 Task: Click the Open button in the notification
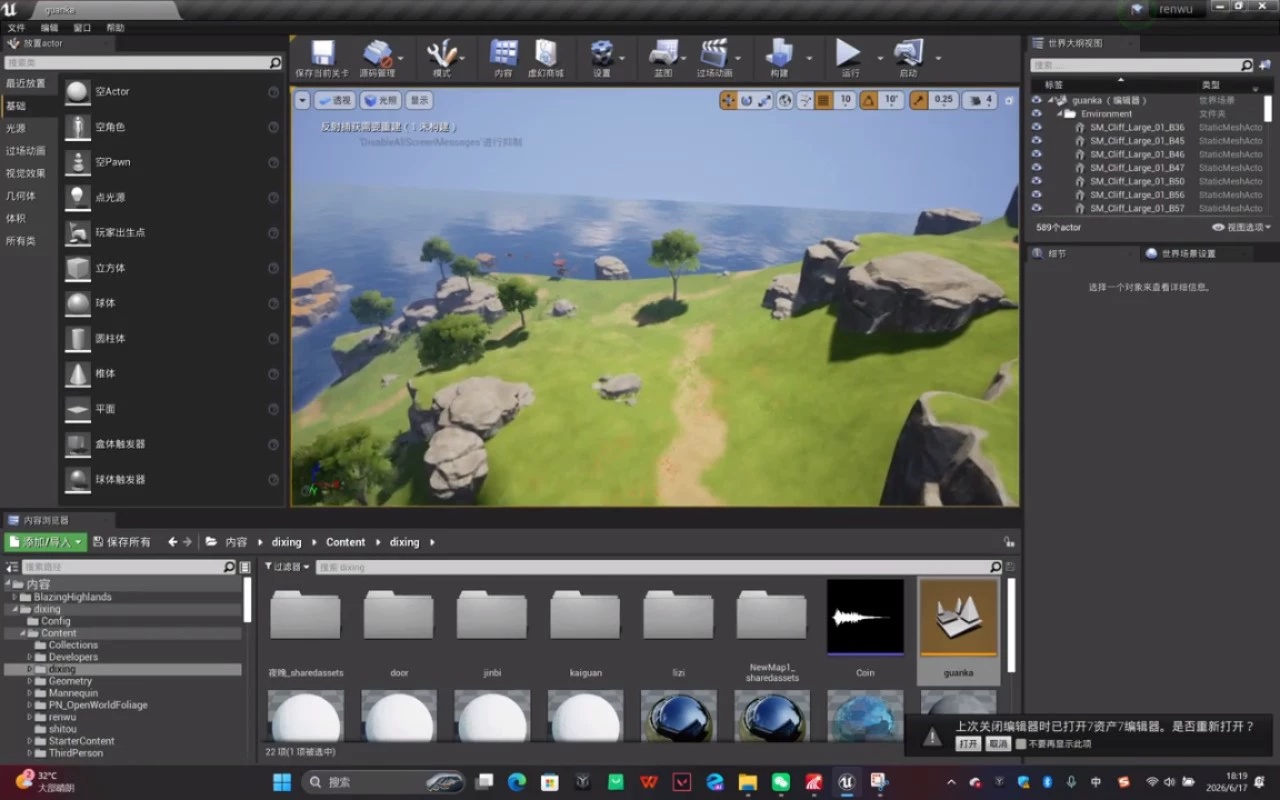(968, 744)
